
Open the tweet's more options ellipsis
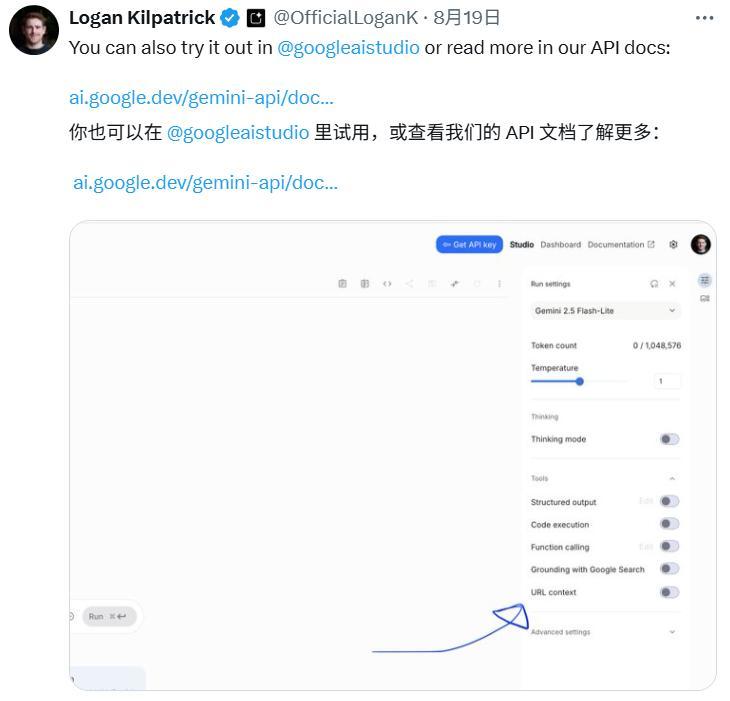pos(704,18)
